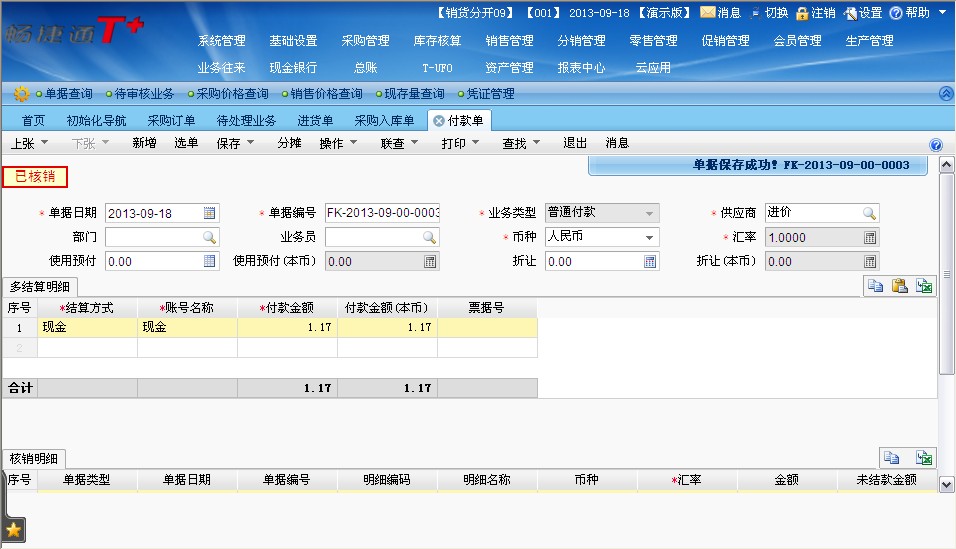Viewport: 956px width, 549px height.
Task: Open 设置 settings
Action: coord(851,13)
